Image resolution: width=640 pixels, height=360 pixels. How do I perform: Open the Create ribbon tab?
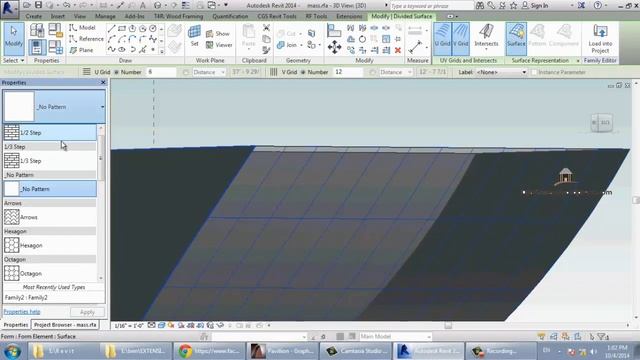(33, 16)
